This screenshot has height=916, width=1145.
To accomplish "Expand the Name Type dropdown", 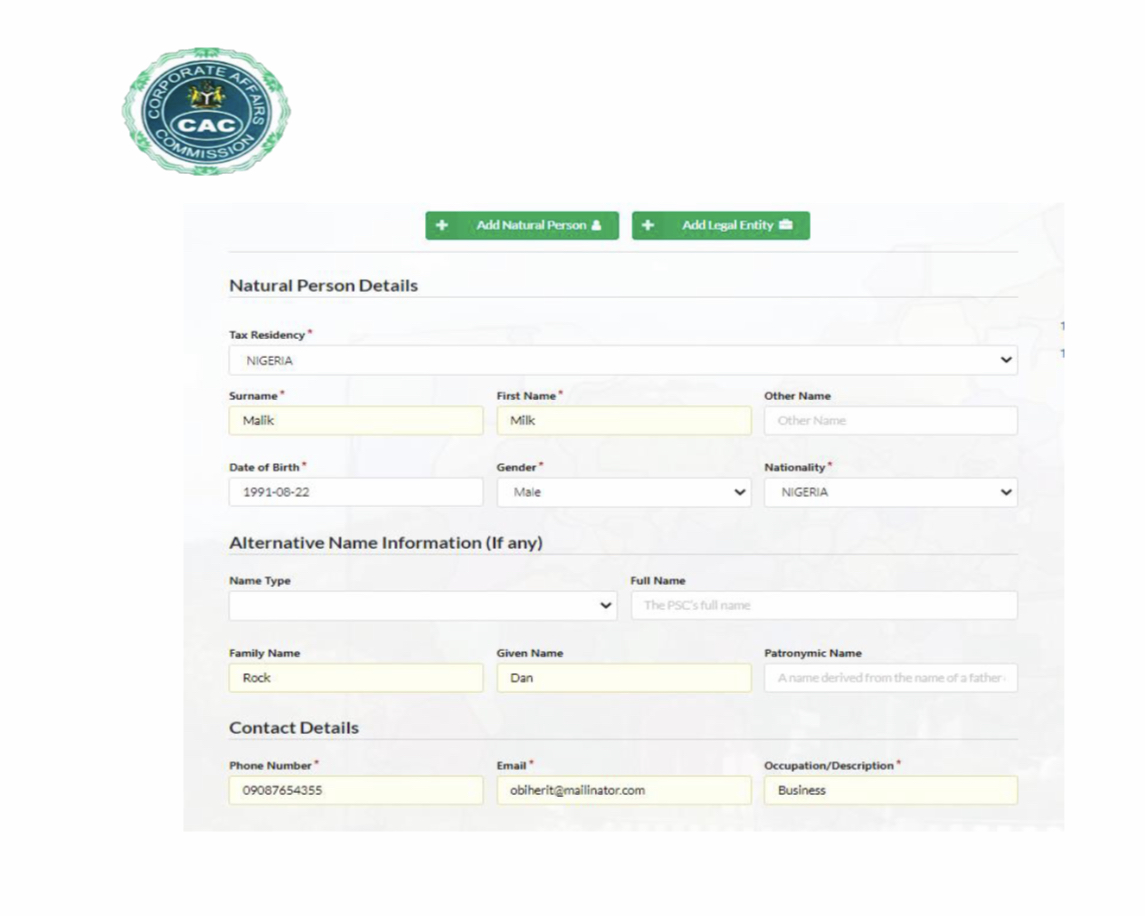I will (422, 605).
